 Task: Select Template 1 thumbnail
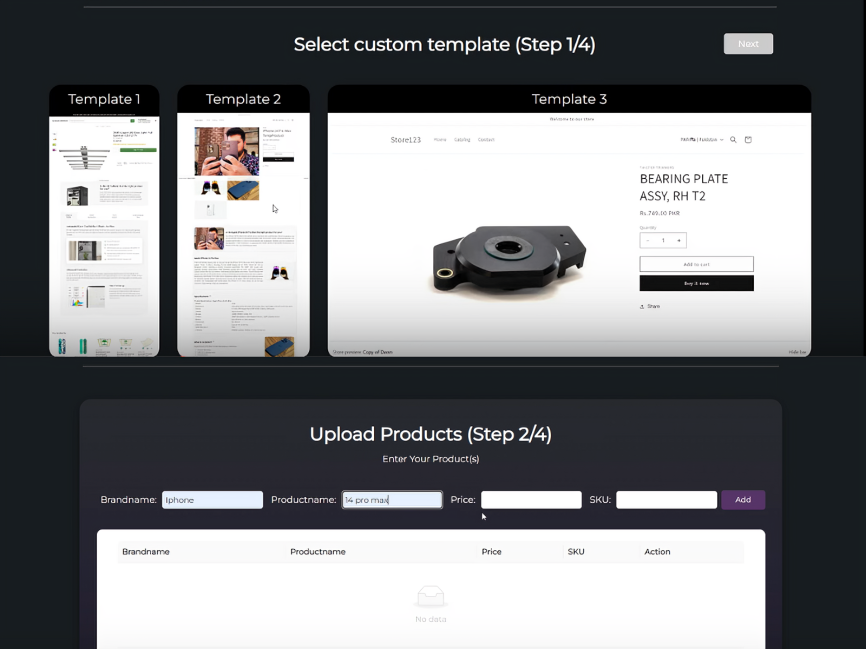[x=104, y=221]
